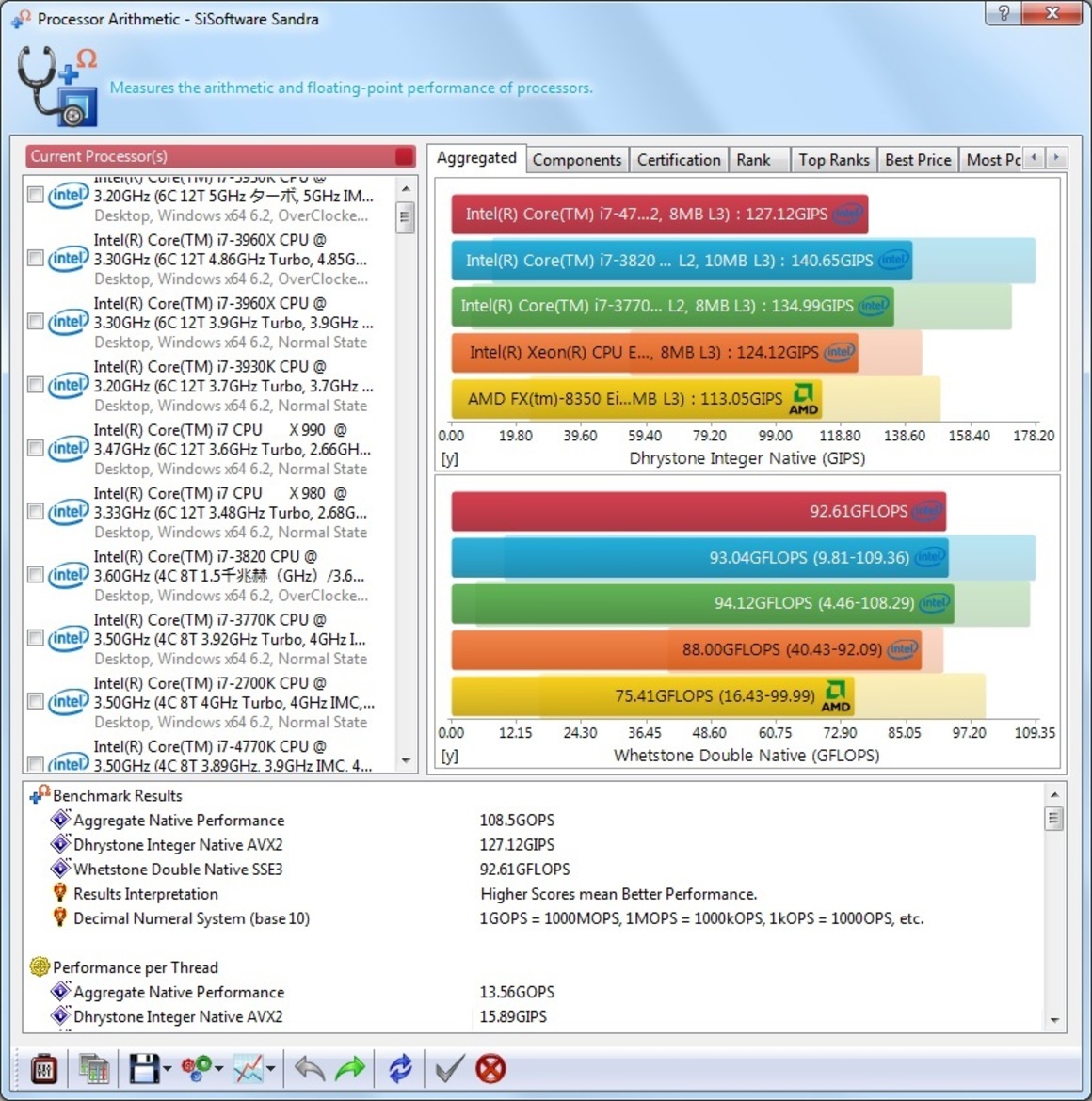Screen dimensions: 1092x1101
Task: Refresh results with blue arrows icon
Action: click(x=400, y=1069)
